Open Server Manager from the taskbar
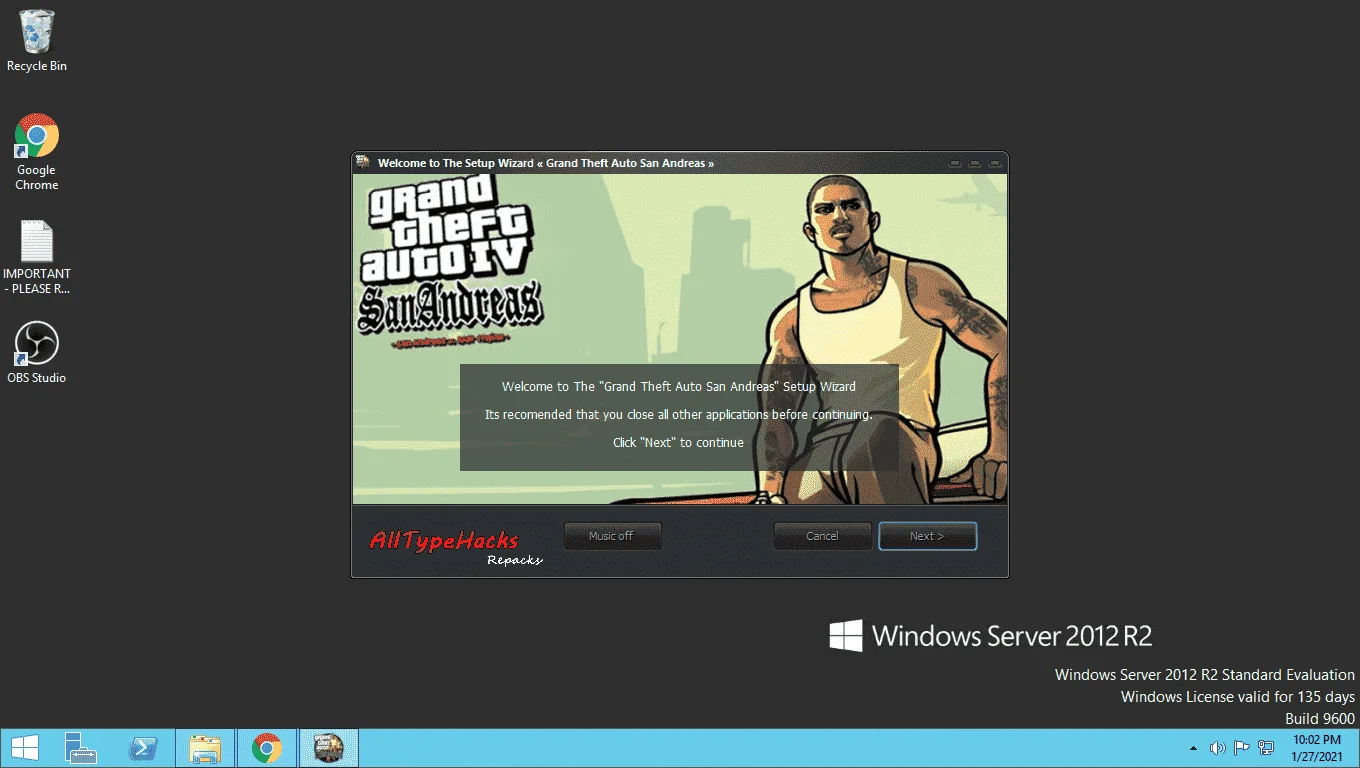Viewport: 1360px width, 768px height. click(81, 748)
